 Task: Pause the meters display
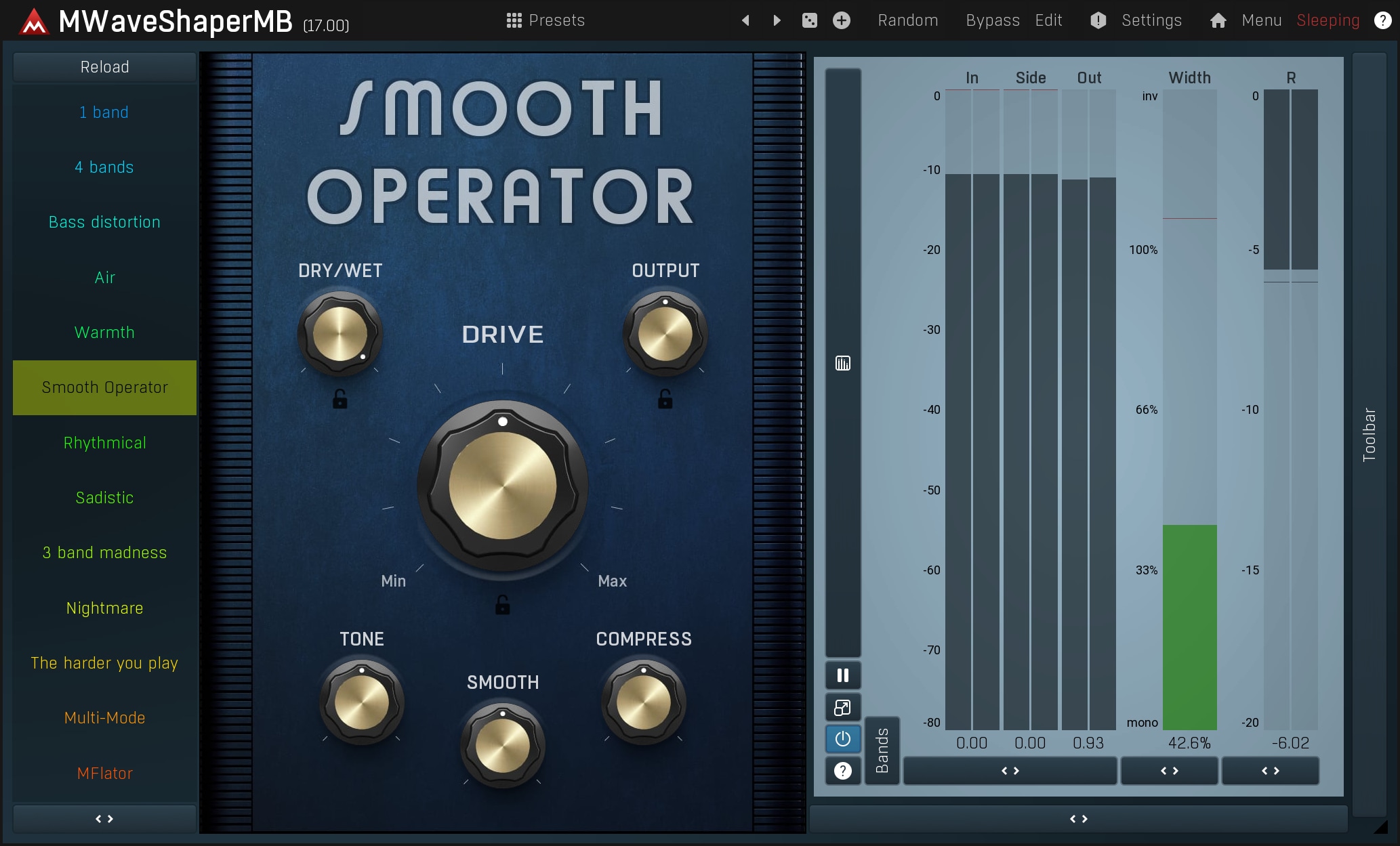[x=842, y=675]
